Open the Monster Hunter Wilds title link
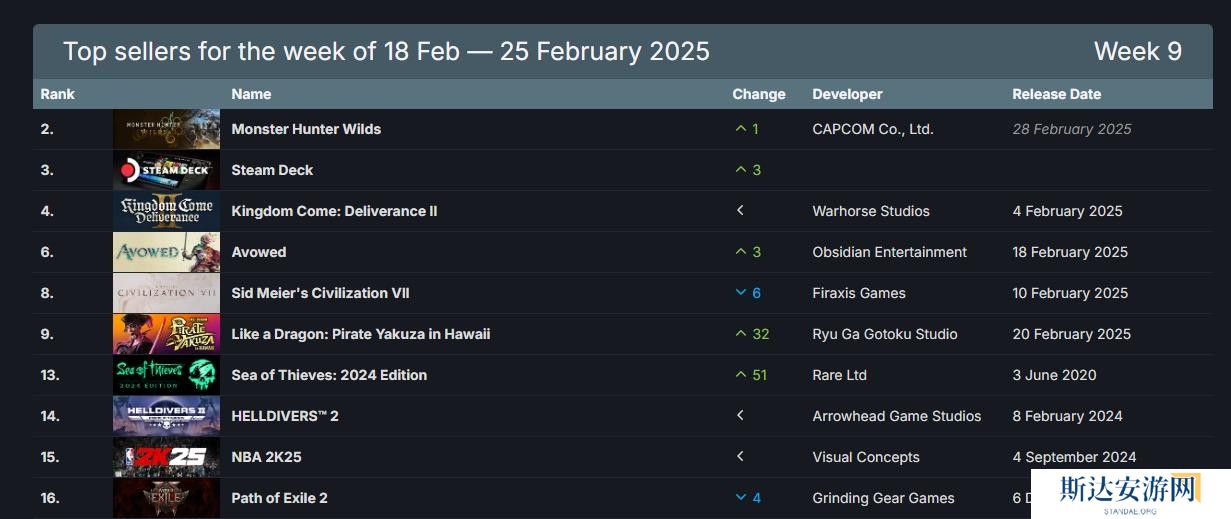The width and height of the screenshot is (1231, 519). tap(306, 129)
